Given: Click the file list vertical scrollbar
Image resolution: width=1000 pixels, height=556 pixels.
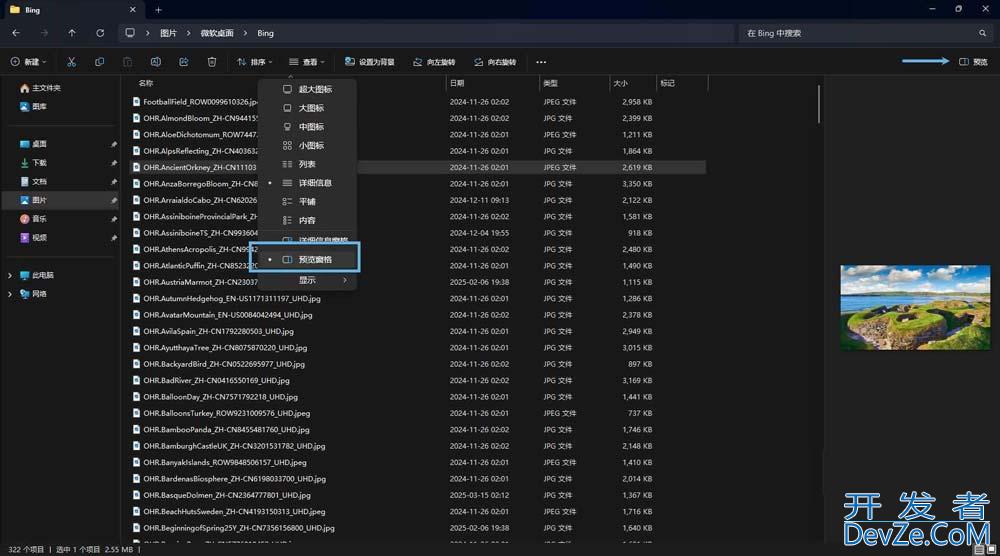Looking at the screenshot, I should coord(819,104).
